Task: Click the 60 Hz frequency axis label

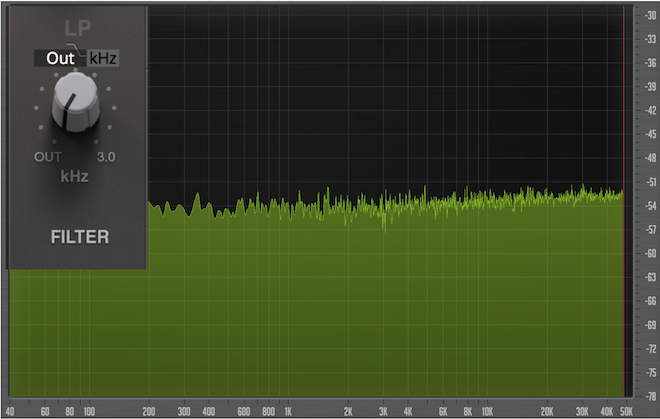Action: click(45, 411)
